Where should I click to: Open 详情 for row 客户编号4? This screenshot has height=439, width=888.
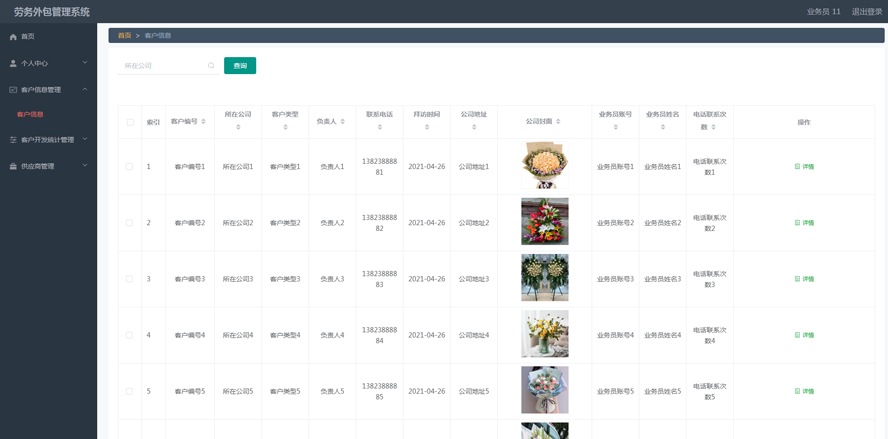click(804, 335)
